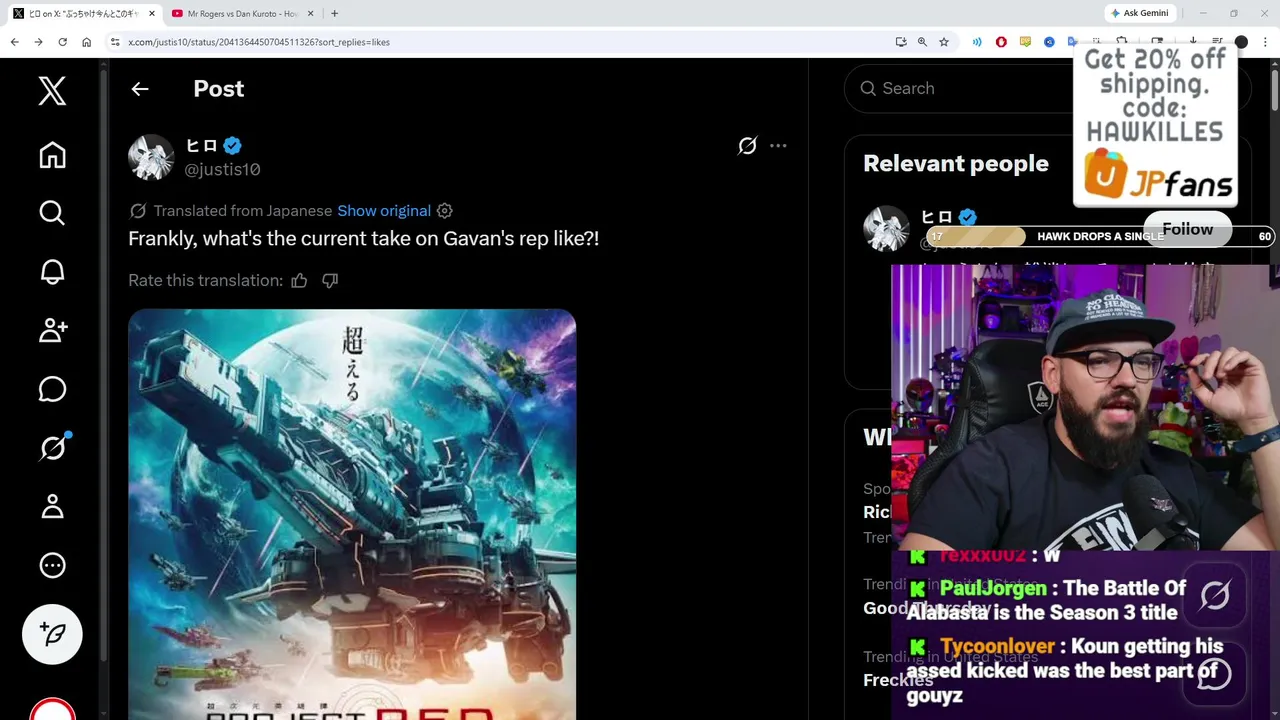This screenshot has width=1280, height=720.
Task: Install app icon in the address bar
Action: coord(901,42)
